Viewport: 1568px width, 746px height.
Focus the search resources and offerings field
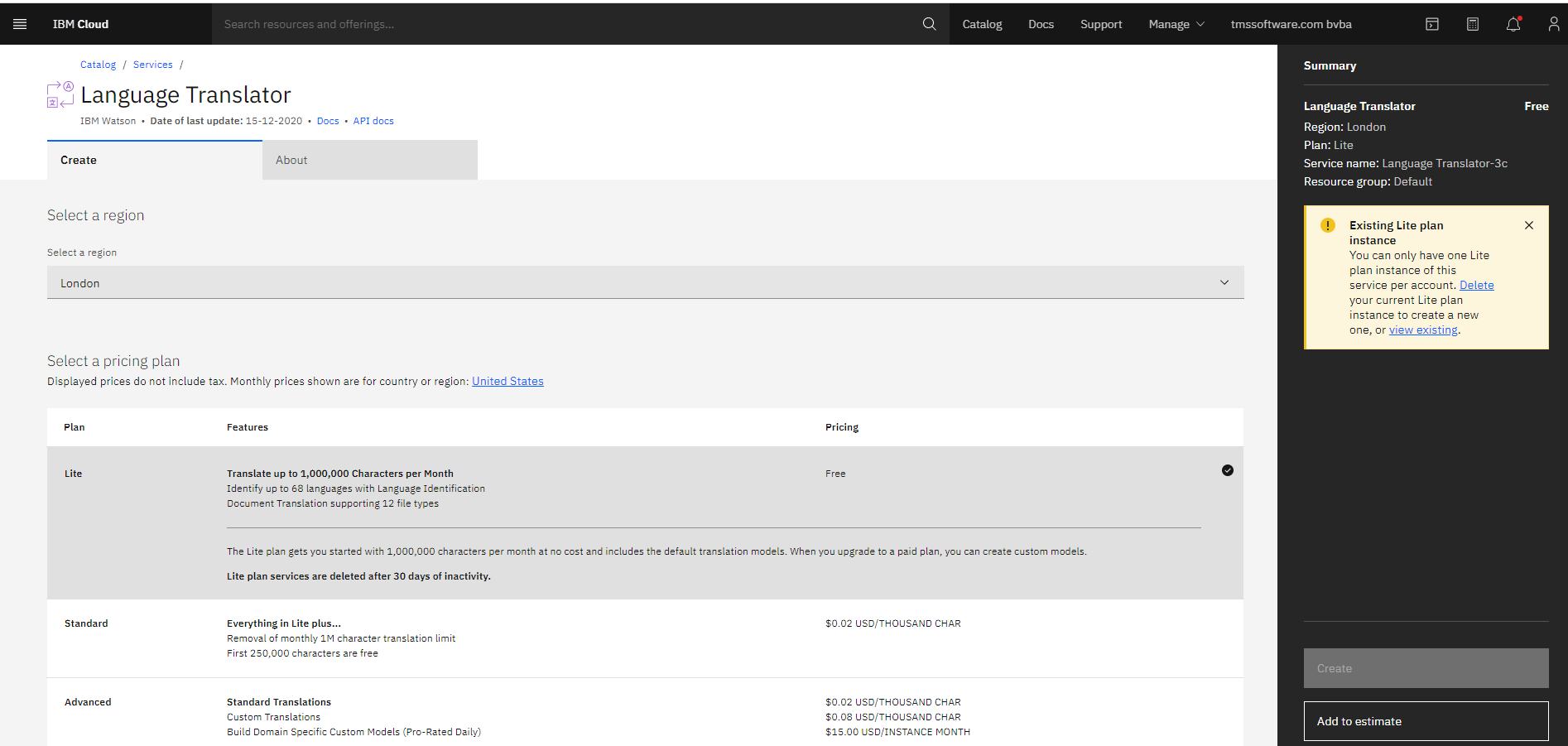coord(567,24)
